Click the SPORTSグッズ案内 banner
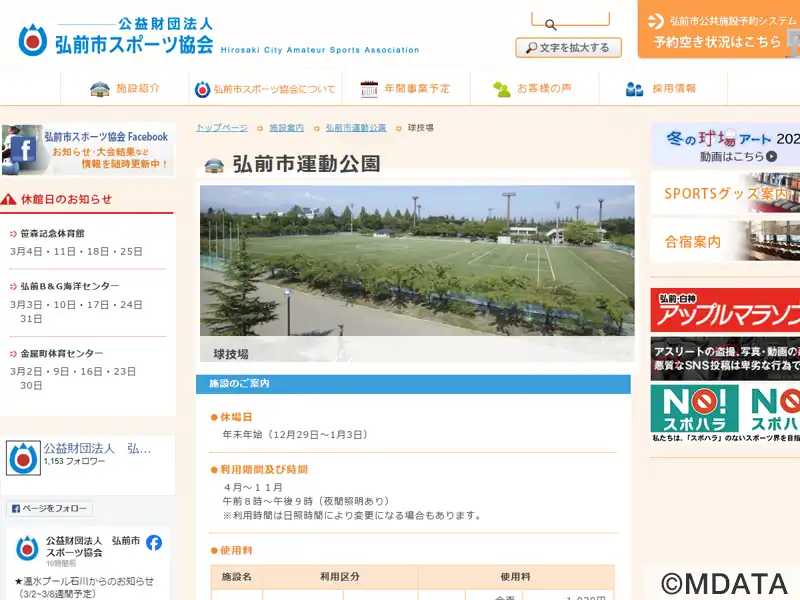 pyautogui.click(x=724, y=193)
